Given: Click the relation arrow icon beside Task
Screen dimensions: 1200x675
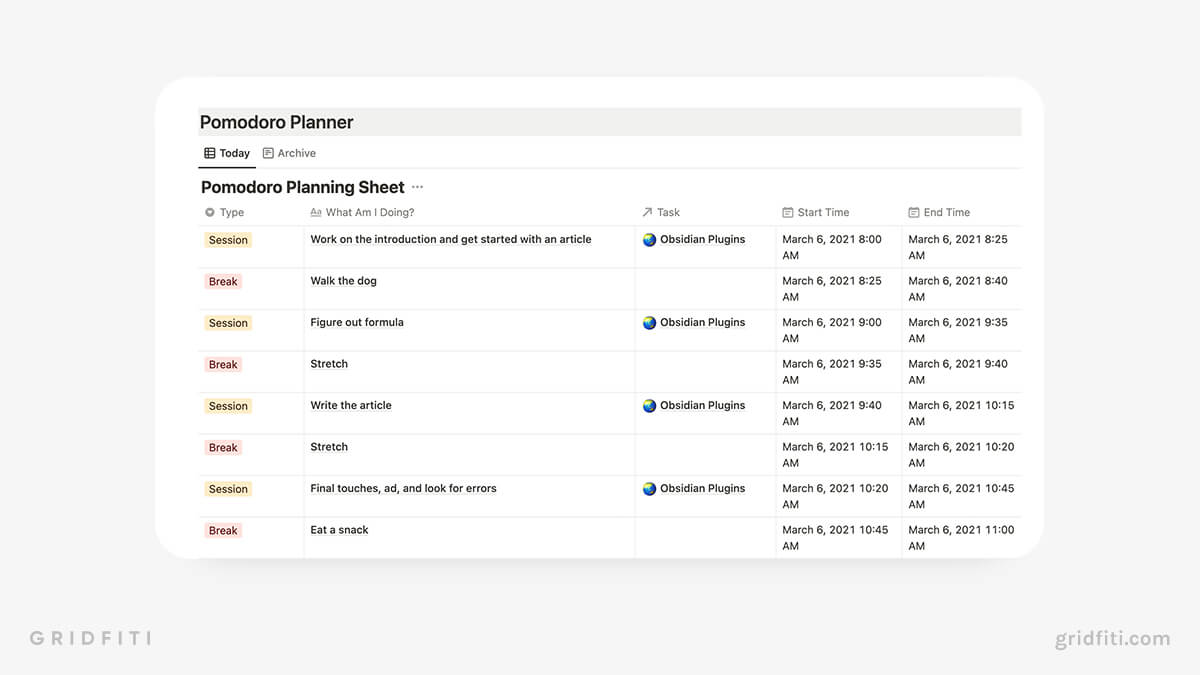Looking at the screenshot, I should 647,212.
